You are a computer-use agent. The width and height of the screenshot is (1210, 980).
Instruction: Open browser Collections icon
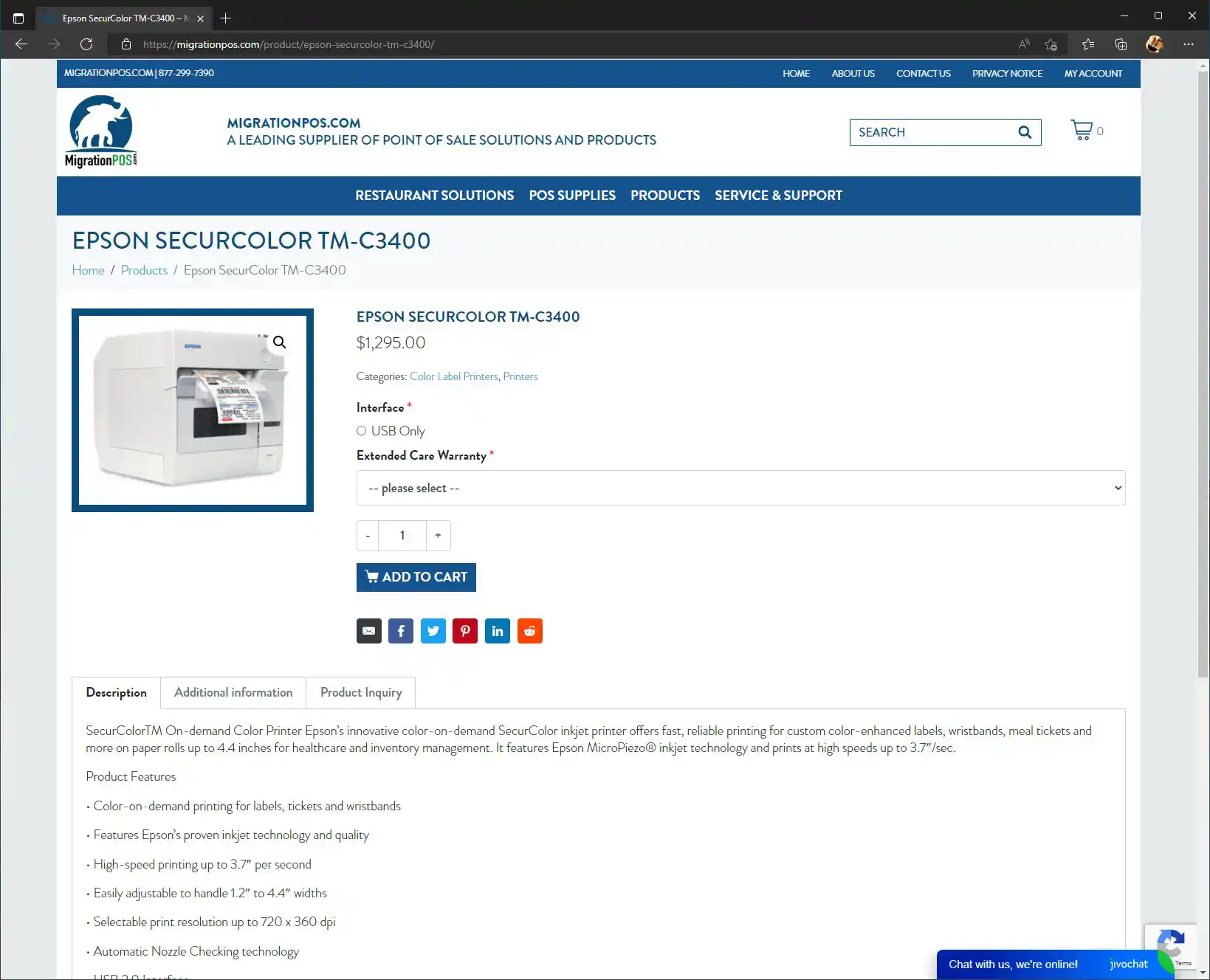(x=1121, y=44)
